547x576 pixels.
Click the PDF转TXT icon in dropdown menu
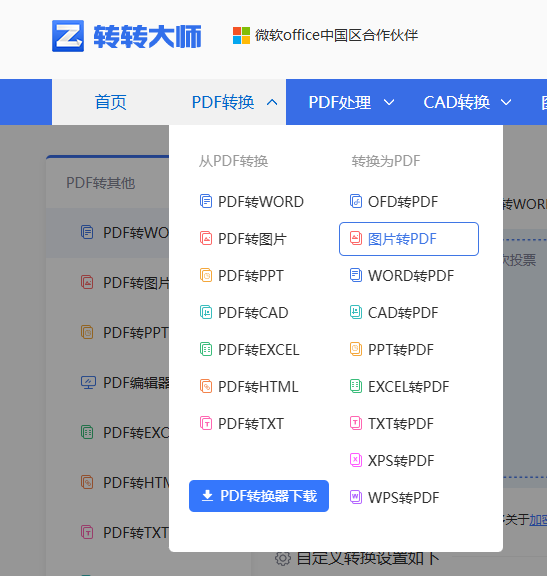(x=206, y=424)
